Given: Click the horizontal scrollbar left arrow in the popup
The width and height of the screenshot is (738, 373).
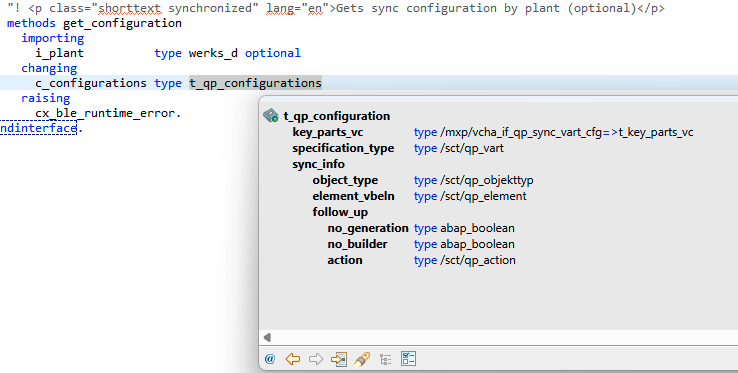Looking at the screenshot, I should click(x=267, y=337).
